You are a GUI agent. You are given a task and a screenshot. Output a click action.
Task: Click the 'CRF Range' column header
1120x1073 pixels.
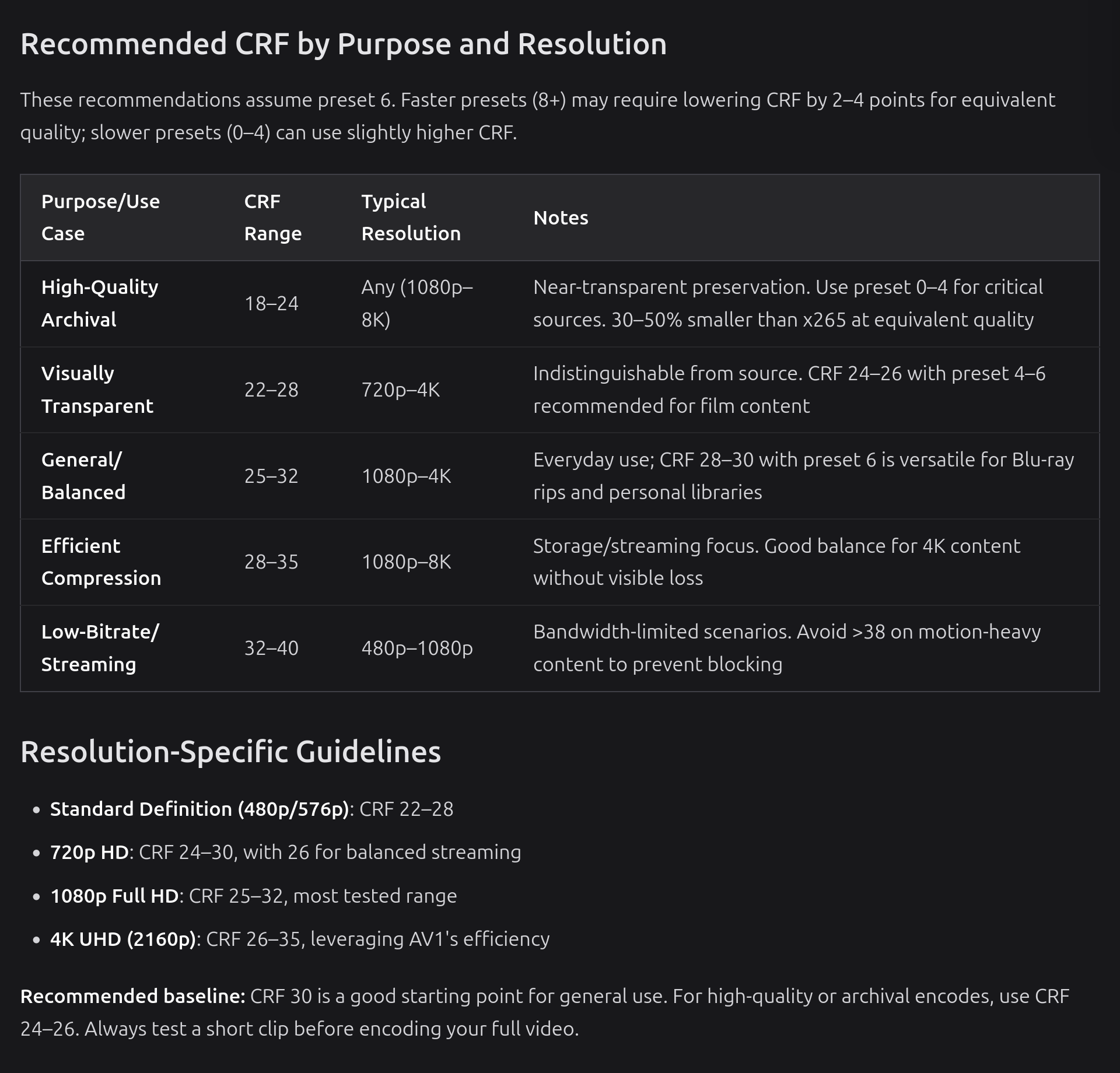[x=272, y=218]
